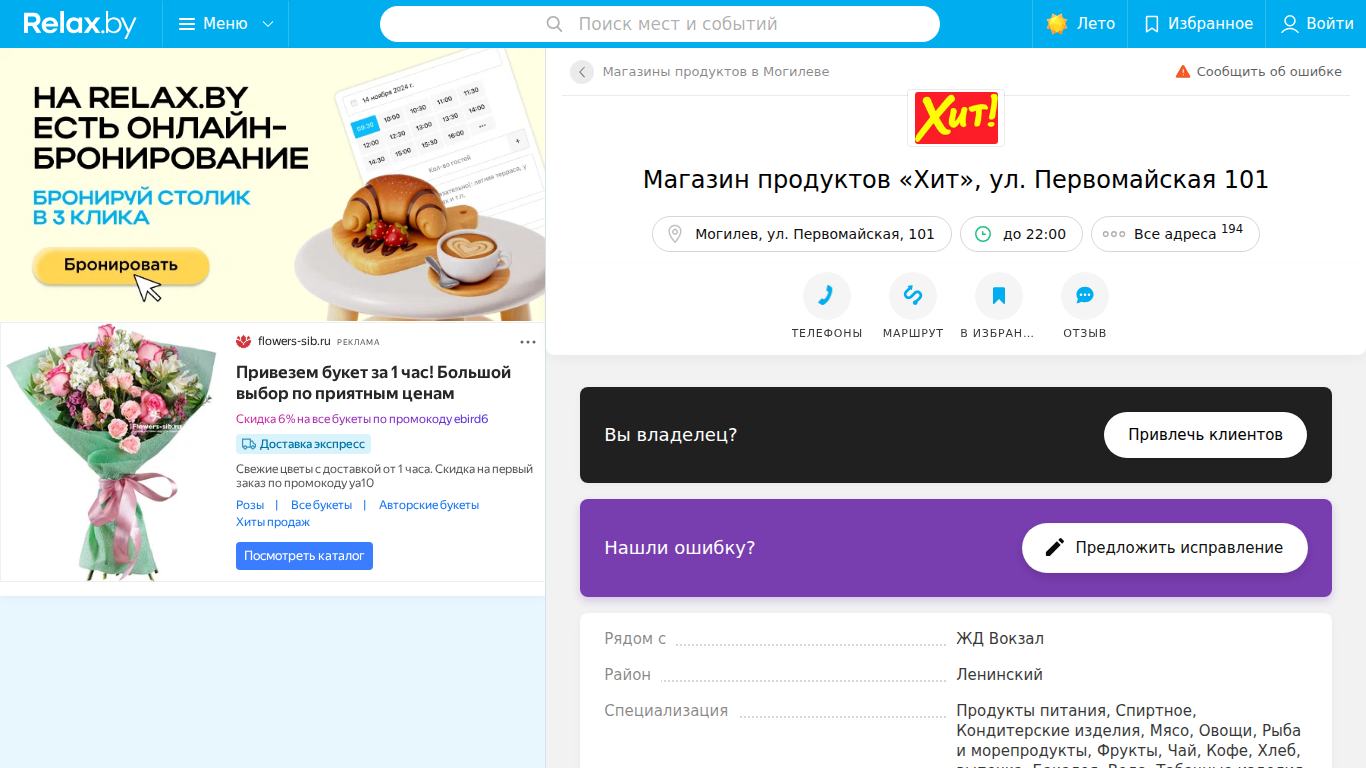This screenshot has height=768, width=1366.
Task: Open the address Могилев, ул. Первомайская, 101 chip
Action: tap(802, 234)
